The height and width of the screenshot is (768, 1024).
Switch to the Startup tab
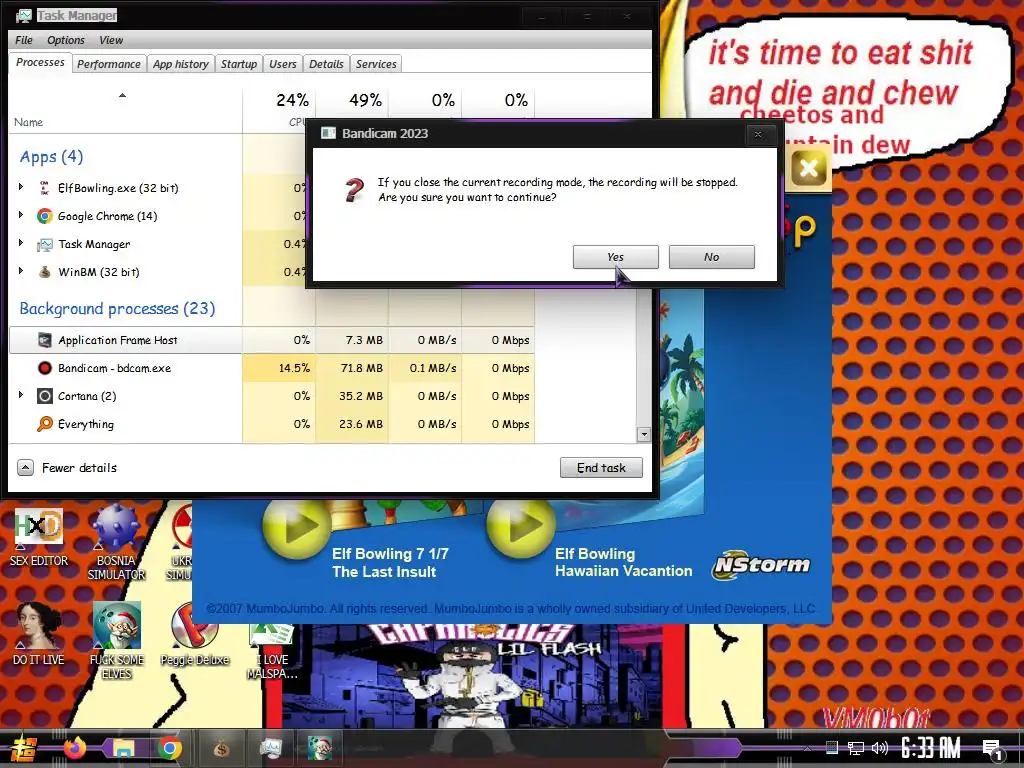click(x=238, y=64)
